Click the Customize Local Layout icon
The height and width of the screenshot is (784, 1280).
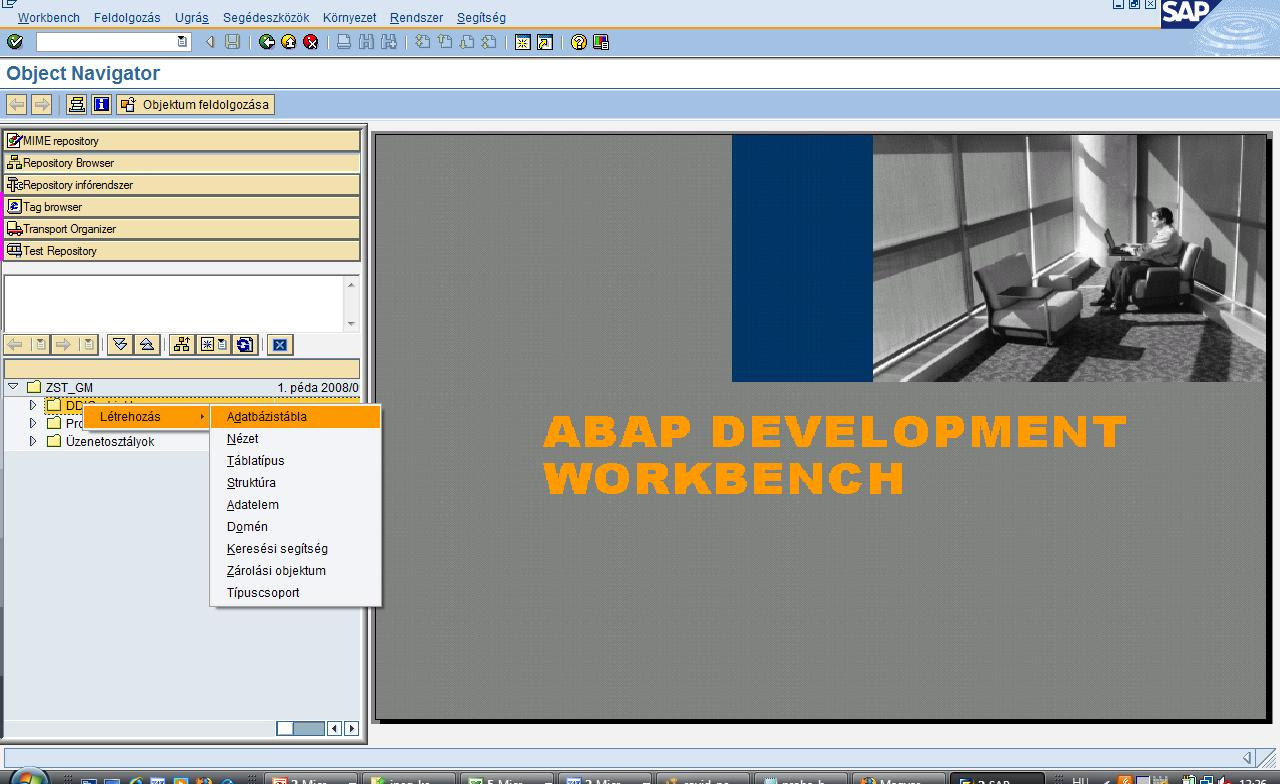click(x=601, y=42)
